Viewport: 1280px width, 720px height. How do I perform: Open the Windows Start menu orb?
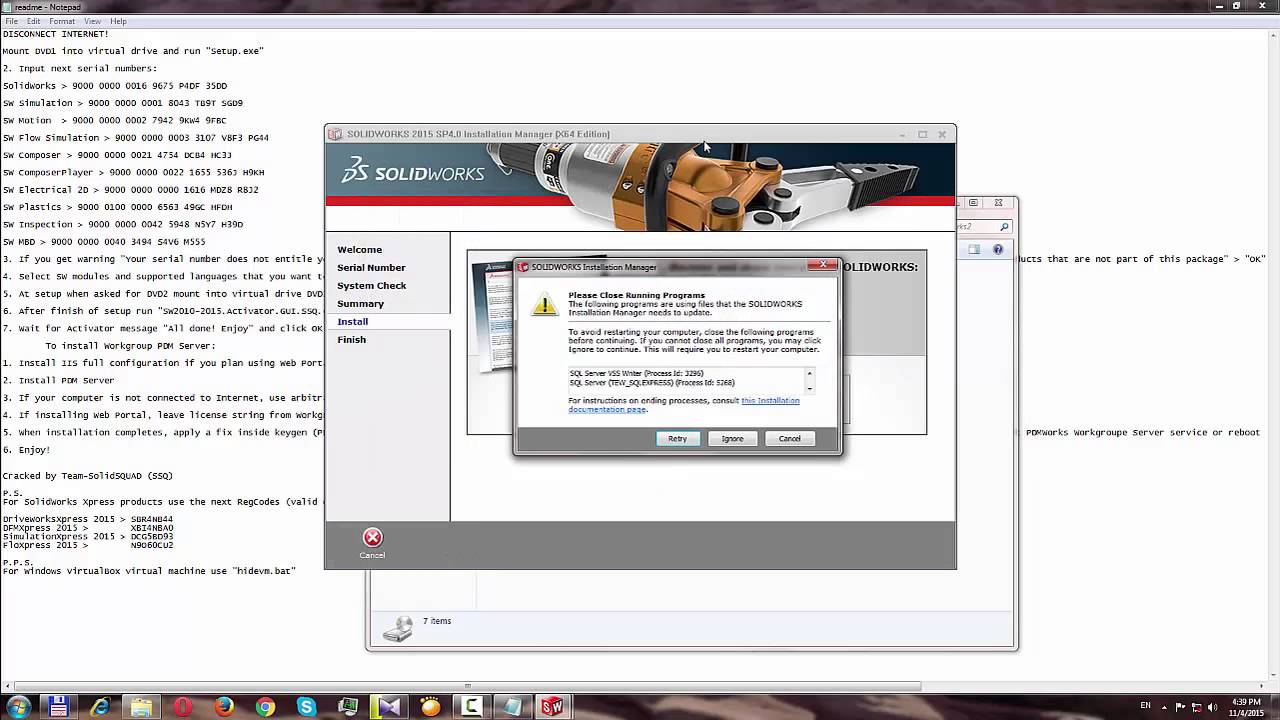point(18,707)
